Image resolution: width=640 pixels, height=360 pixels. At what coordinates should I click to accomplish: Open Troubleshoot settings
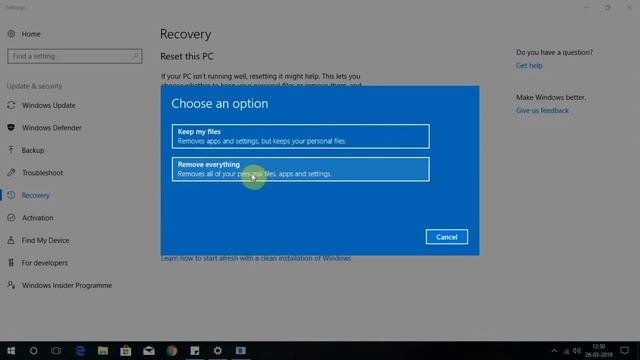click(x=42, y=173)
